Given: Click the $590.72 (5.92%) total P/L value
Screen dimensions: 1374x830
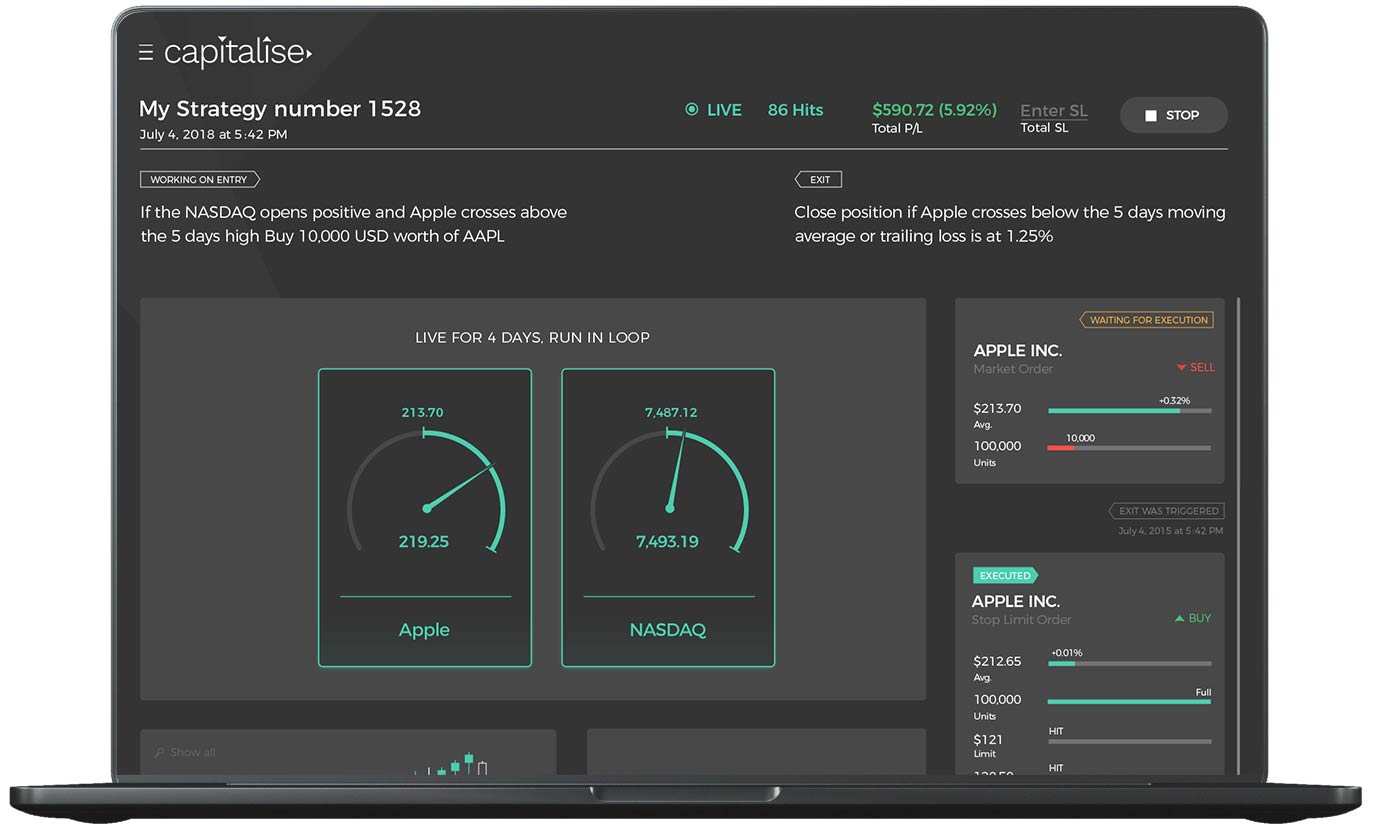Looking at the screenshot, I should click(935, 110).
